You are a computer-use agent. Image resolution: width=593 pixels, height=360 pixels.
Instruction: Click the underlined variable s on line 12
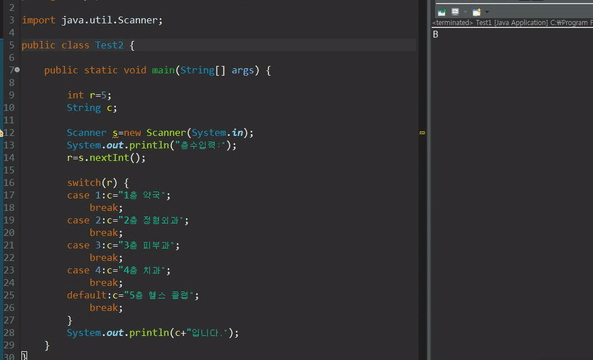(115, 133)
